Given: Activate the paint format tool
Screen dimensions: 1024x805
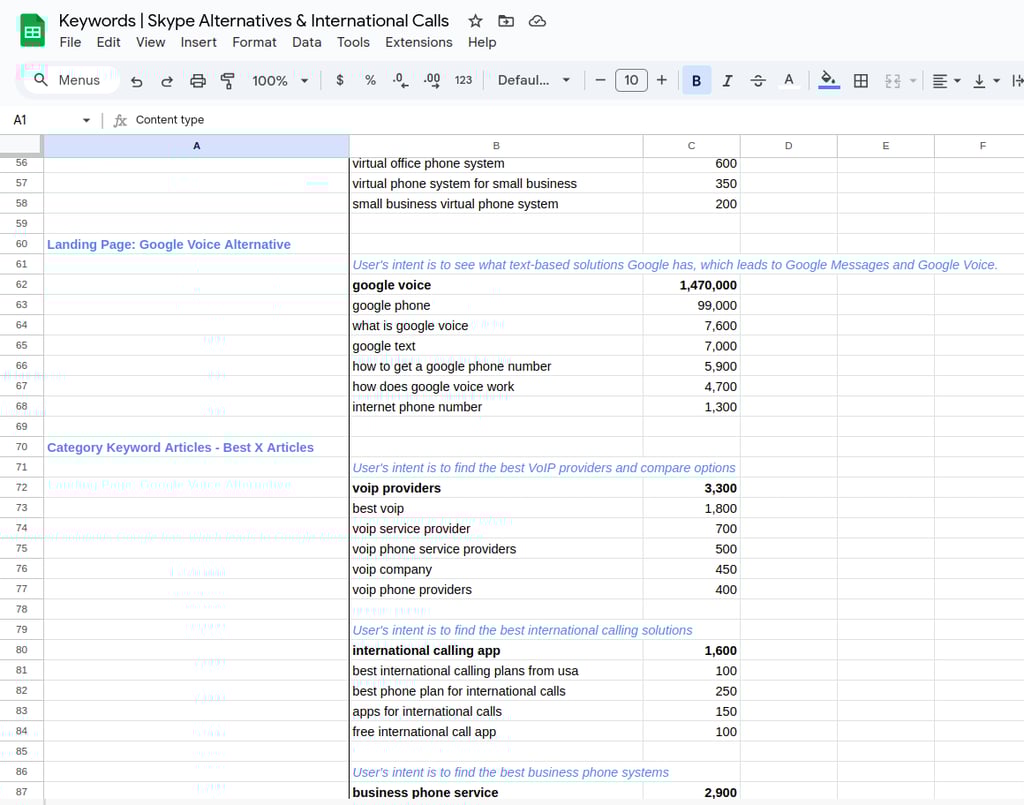Looking at the screenshot, I should click(x=227, y=81).
